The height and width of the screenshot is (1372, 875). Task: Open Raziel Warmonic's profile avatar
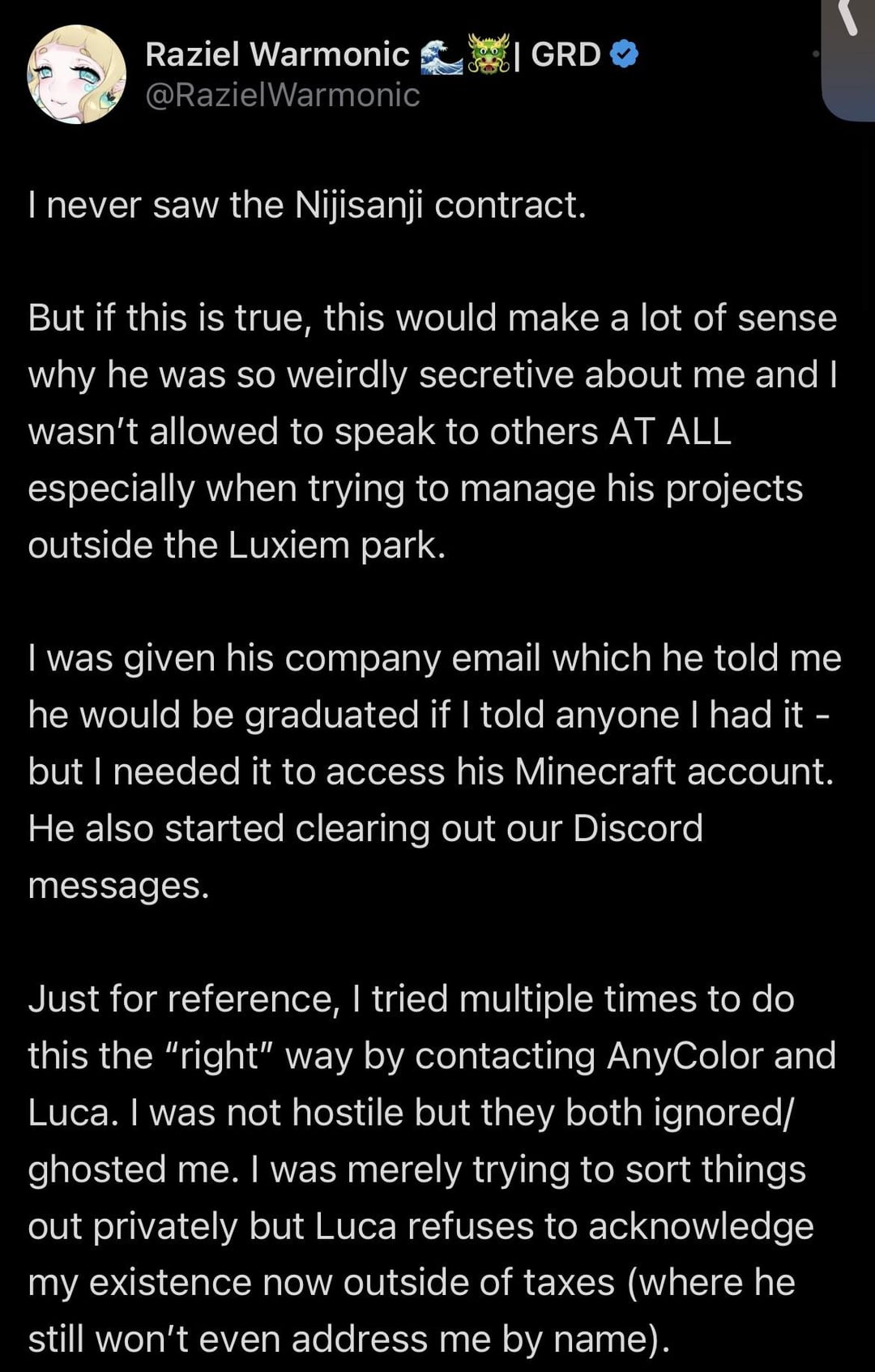click(77, 75)
